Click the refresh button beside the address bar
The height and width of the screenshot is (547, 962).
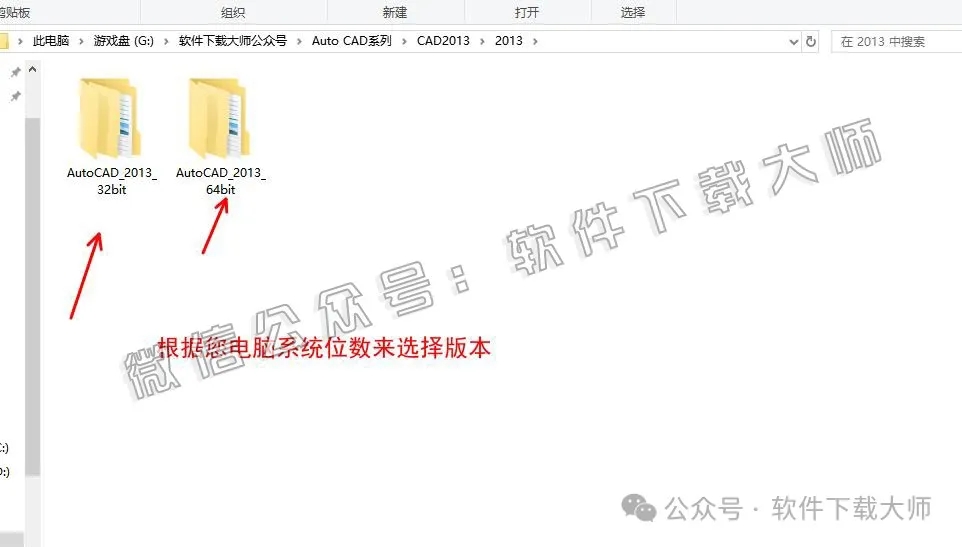point(810,41)
